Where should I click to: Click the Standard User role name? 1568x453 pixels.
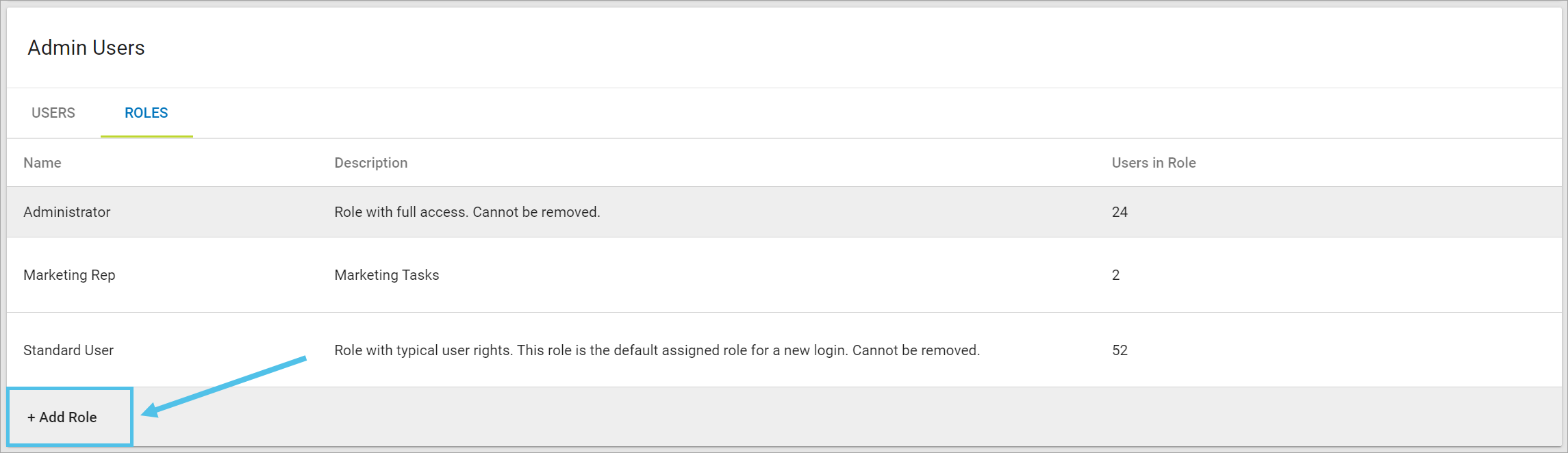[68, 350]
